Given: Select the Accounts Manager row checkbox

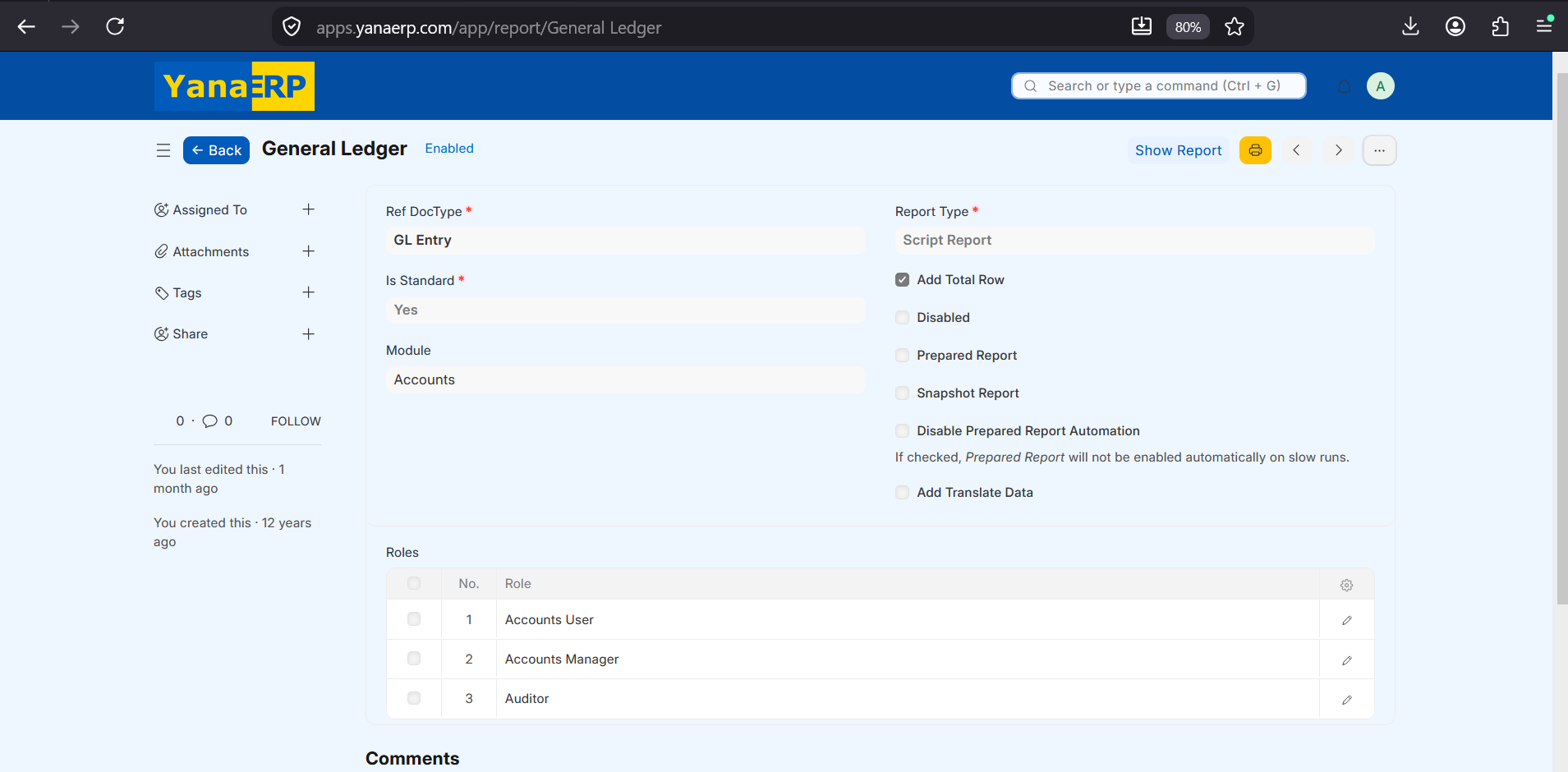Looking at the screenshot, I should 414,659.
